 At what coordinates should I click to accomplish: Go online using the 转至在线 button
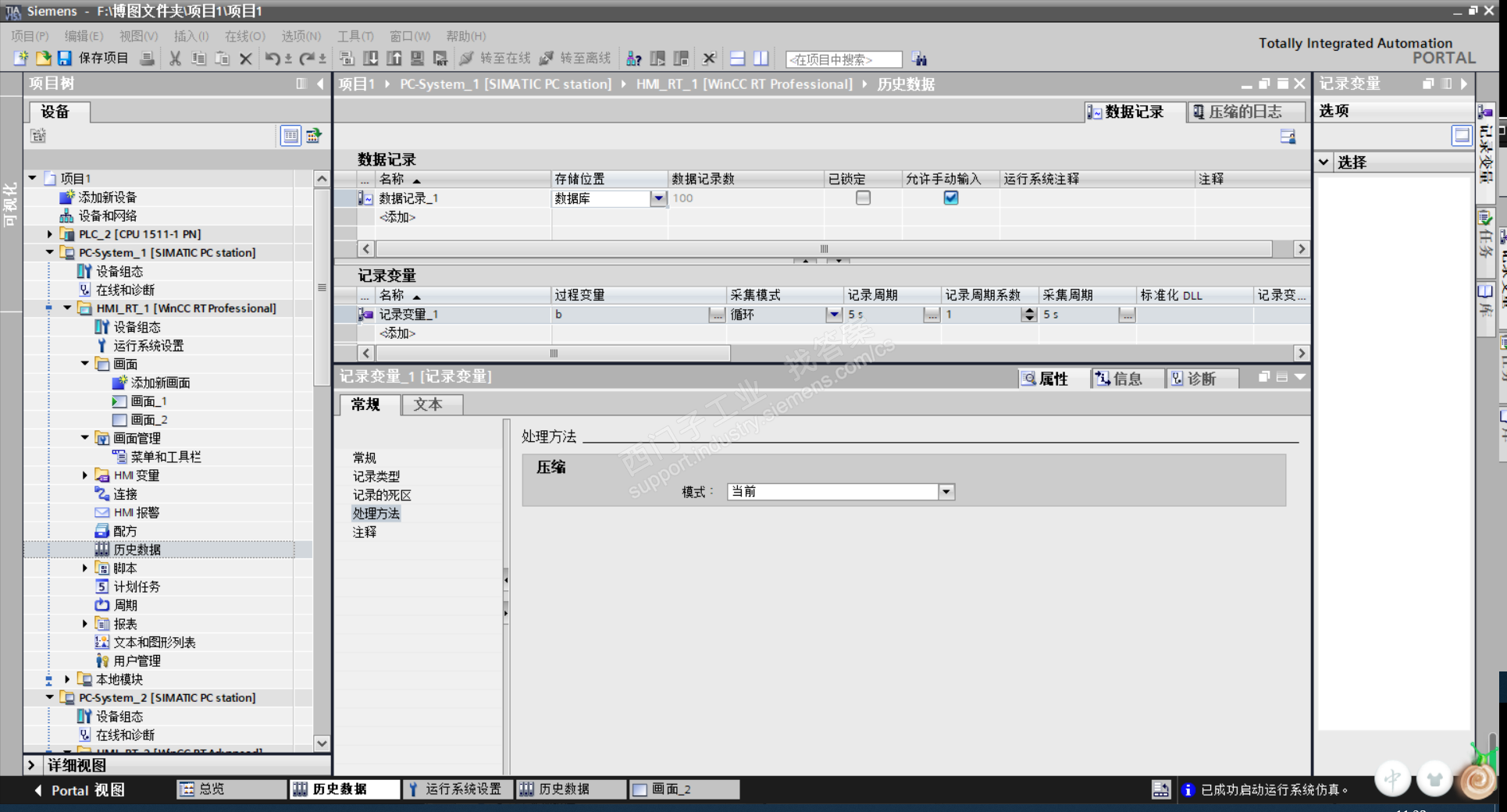tap(495, 59)
